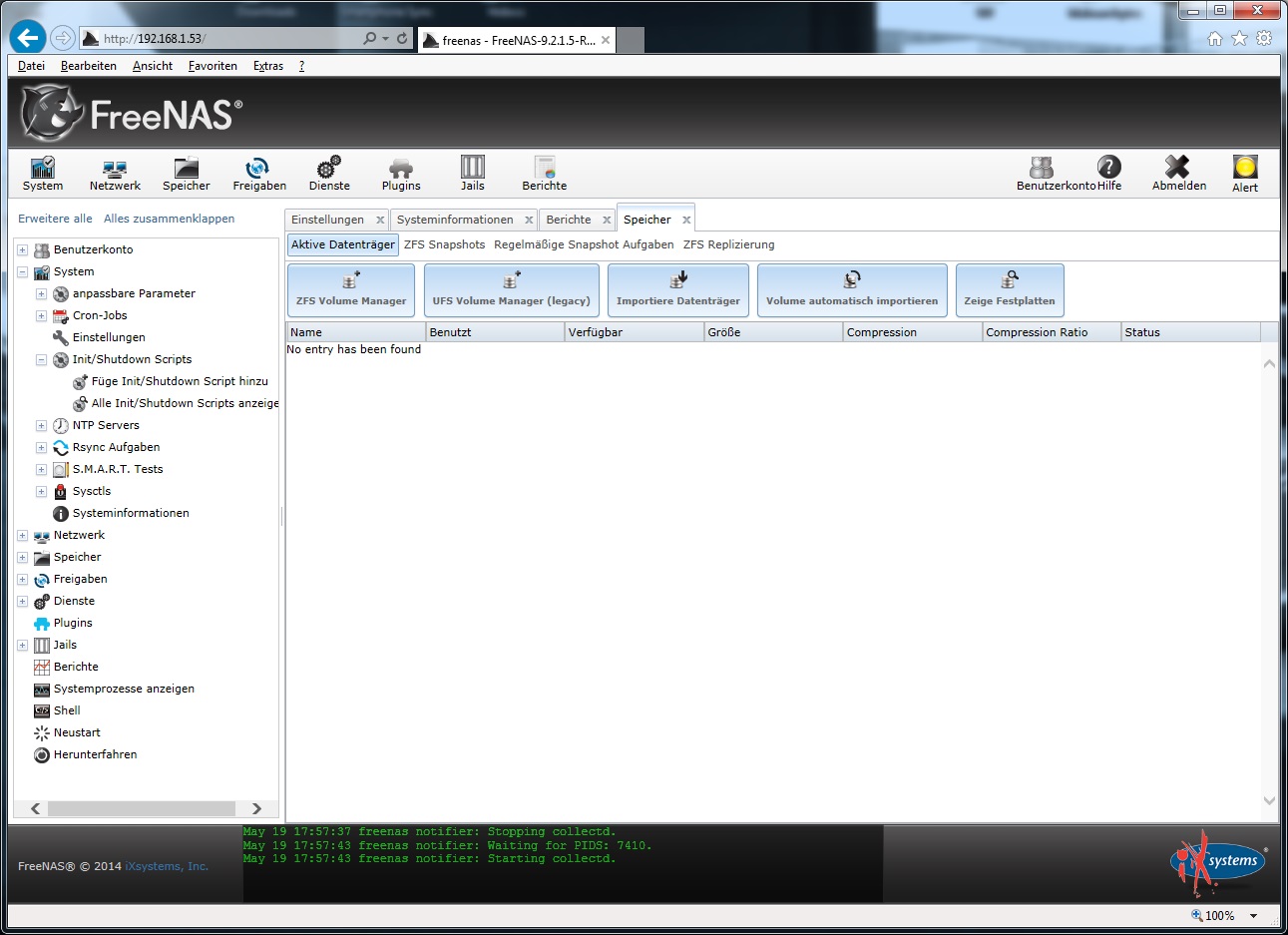Select Füge Init/Shutdown Script hinzu
The image size is (1288, 935).
pos(180,381)
